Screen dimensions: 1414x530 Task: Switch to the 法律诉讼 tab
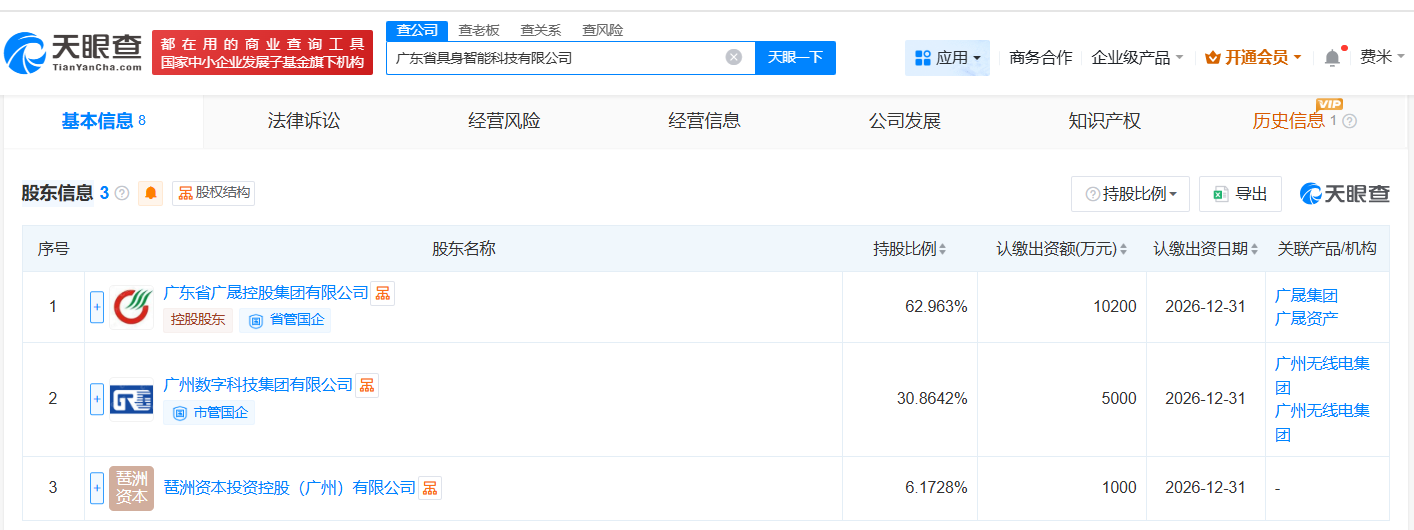304,121
